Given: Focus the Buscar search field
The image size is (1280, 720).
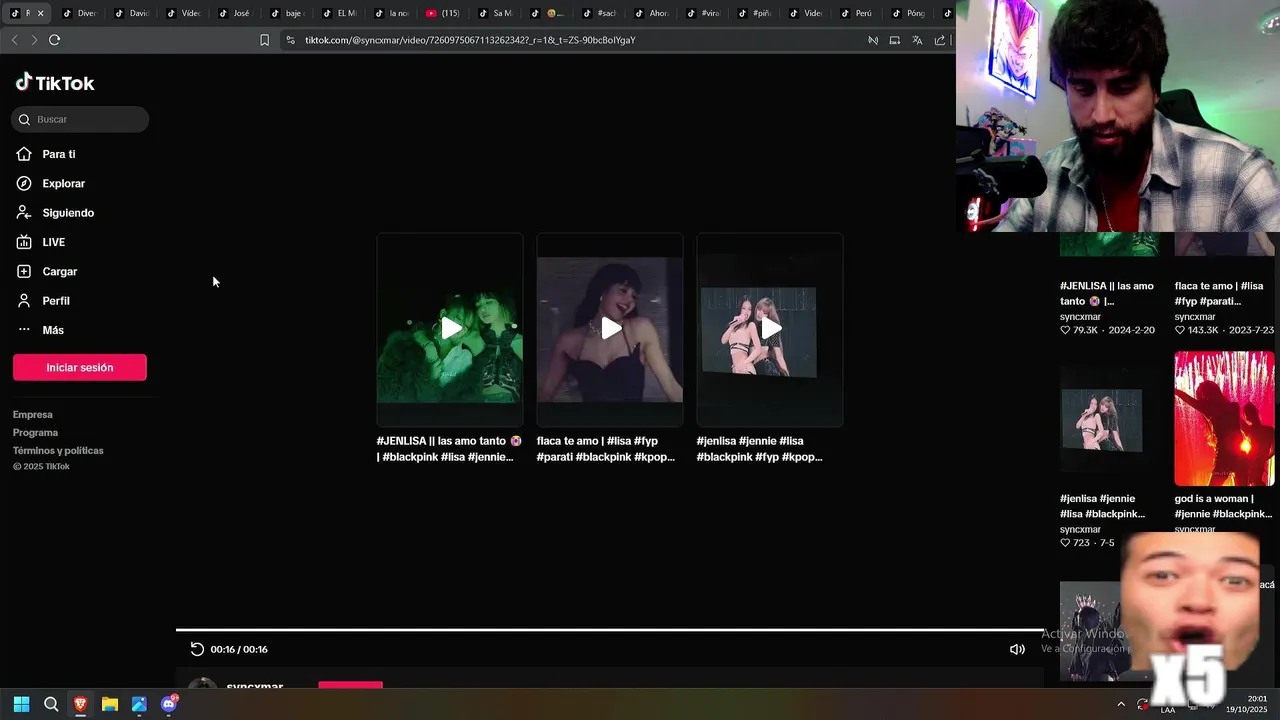Looking at the screenshot, I should pos(80,119).
